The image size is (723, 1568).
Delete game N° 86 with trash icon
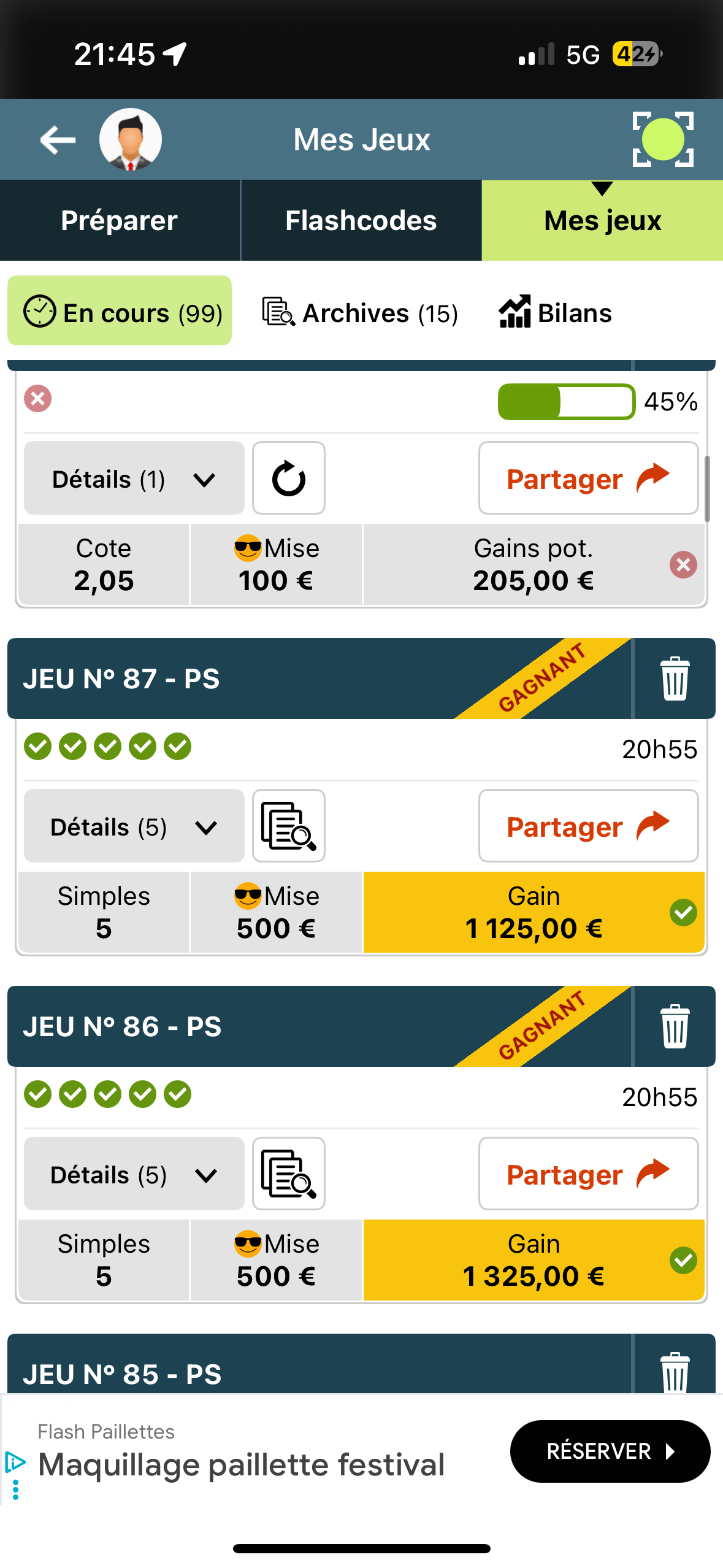tap(675, 1026)
